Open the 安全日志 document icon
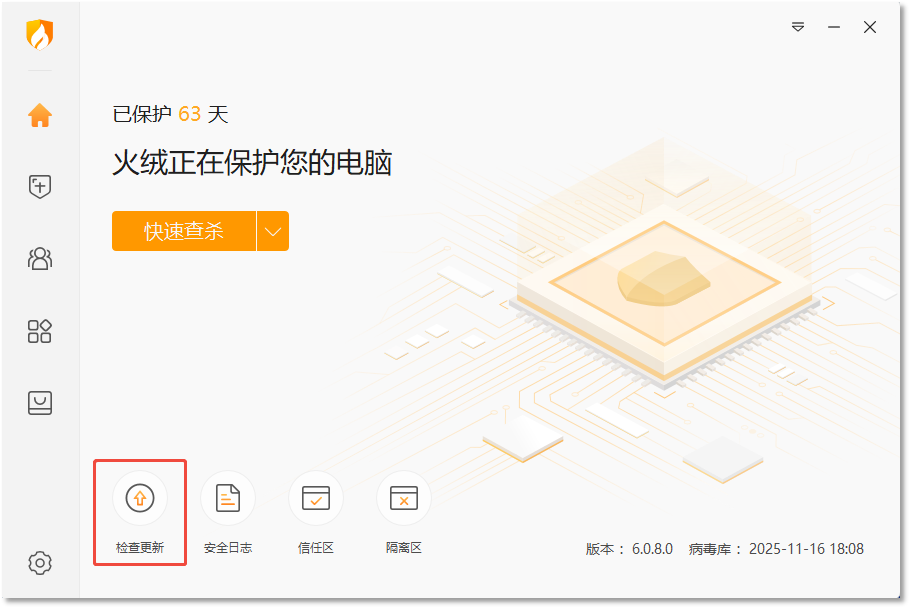The width and height of the screenshot is (910, 609). pos(228,498)
